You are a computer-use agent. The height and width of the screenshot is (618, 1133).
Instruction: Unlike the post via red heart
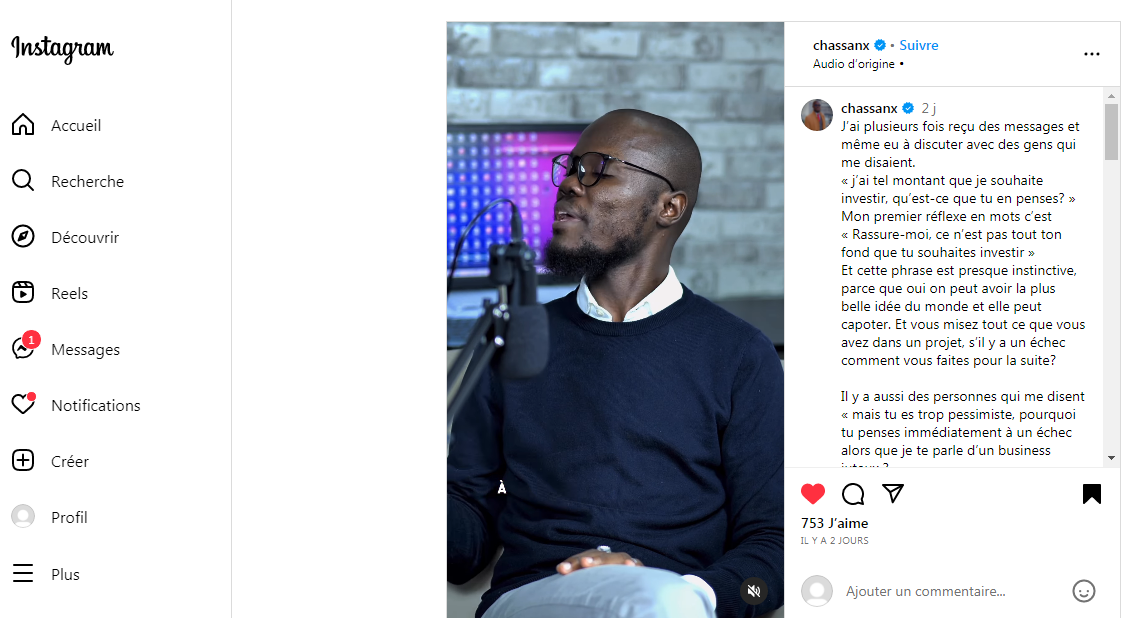tap(813, 494)
